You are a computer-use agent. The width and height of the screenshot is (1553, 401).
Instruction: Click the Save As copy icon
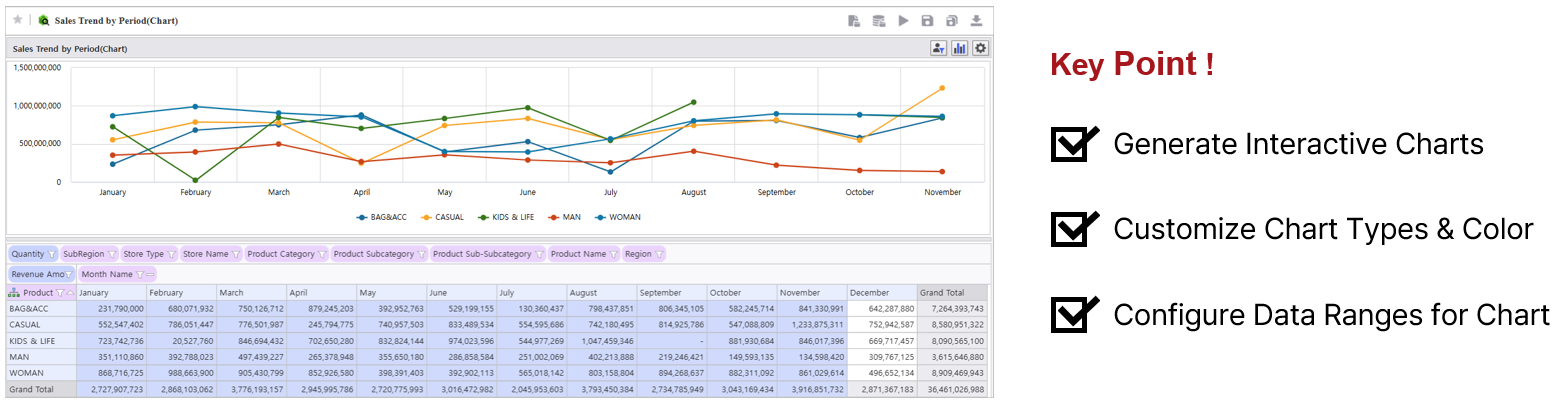[x=952, y=20]
